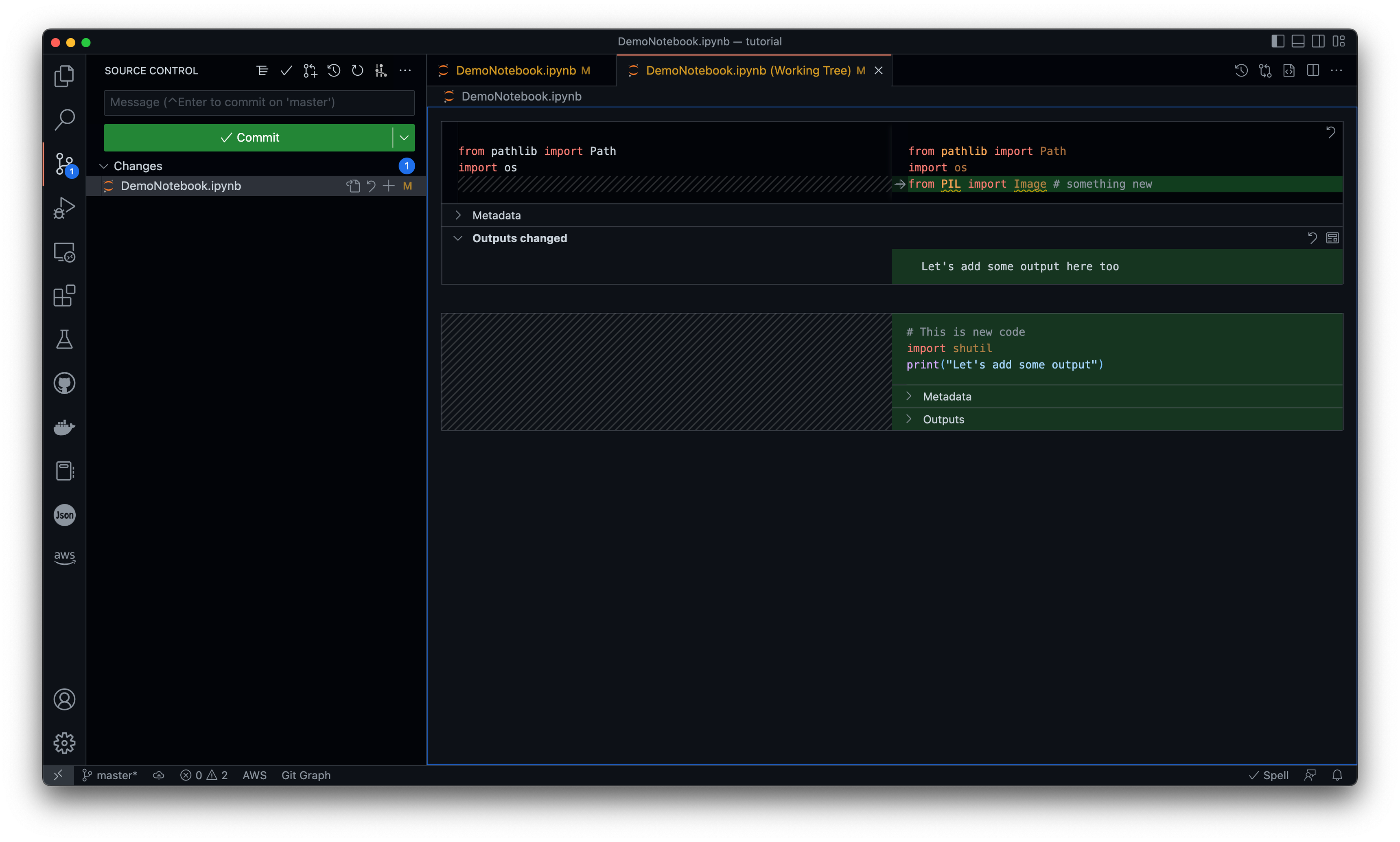Split editor right

(x=1312, y=70)
